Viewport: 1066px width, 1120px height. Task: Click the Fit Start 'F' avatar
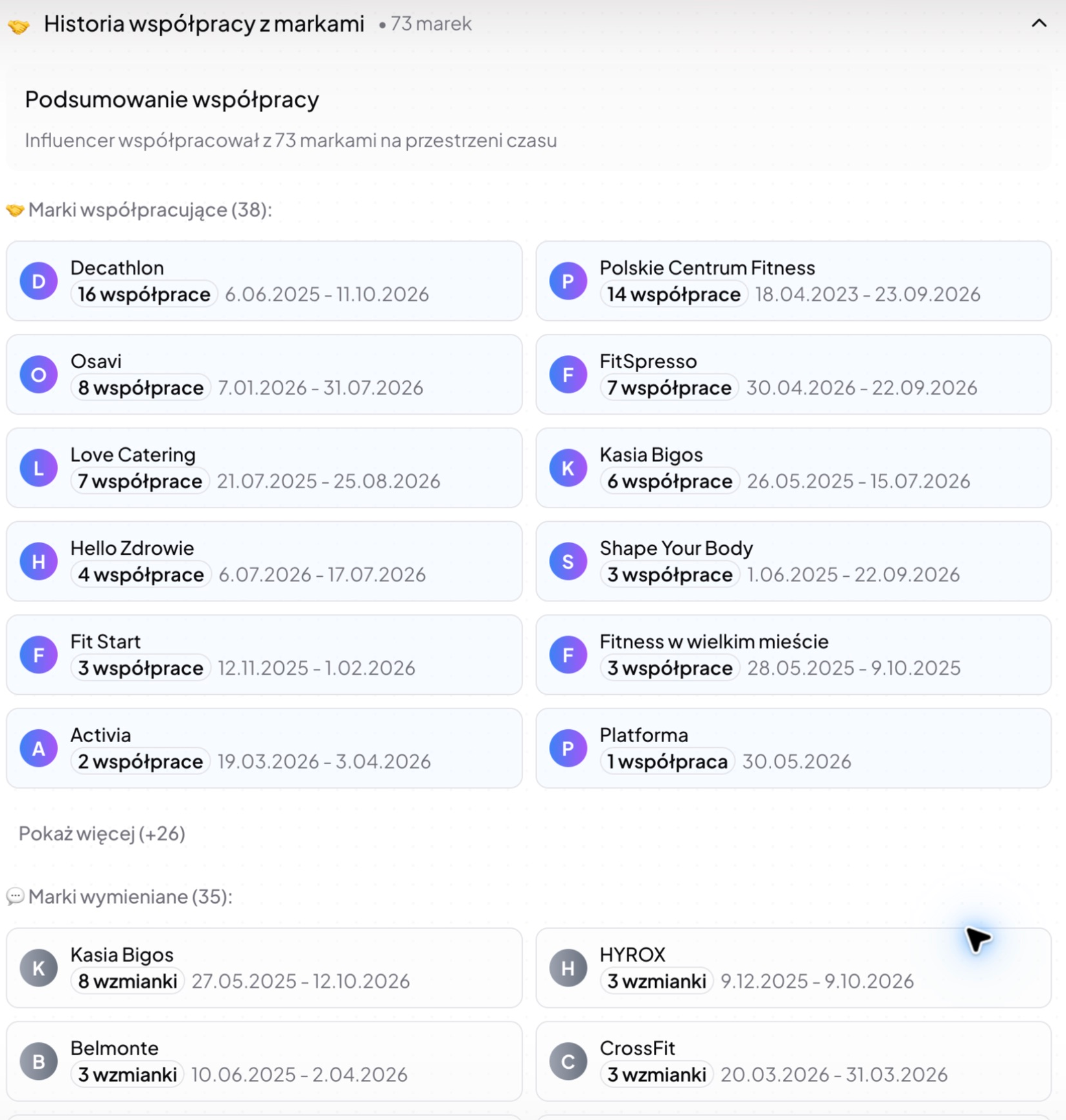[39, 654]
